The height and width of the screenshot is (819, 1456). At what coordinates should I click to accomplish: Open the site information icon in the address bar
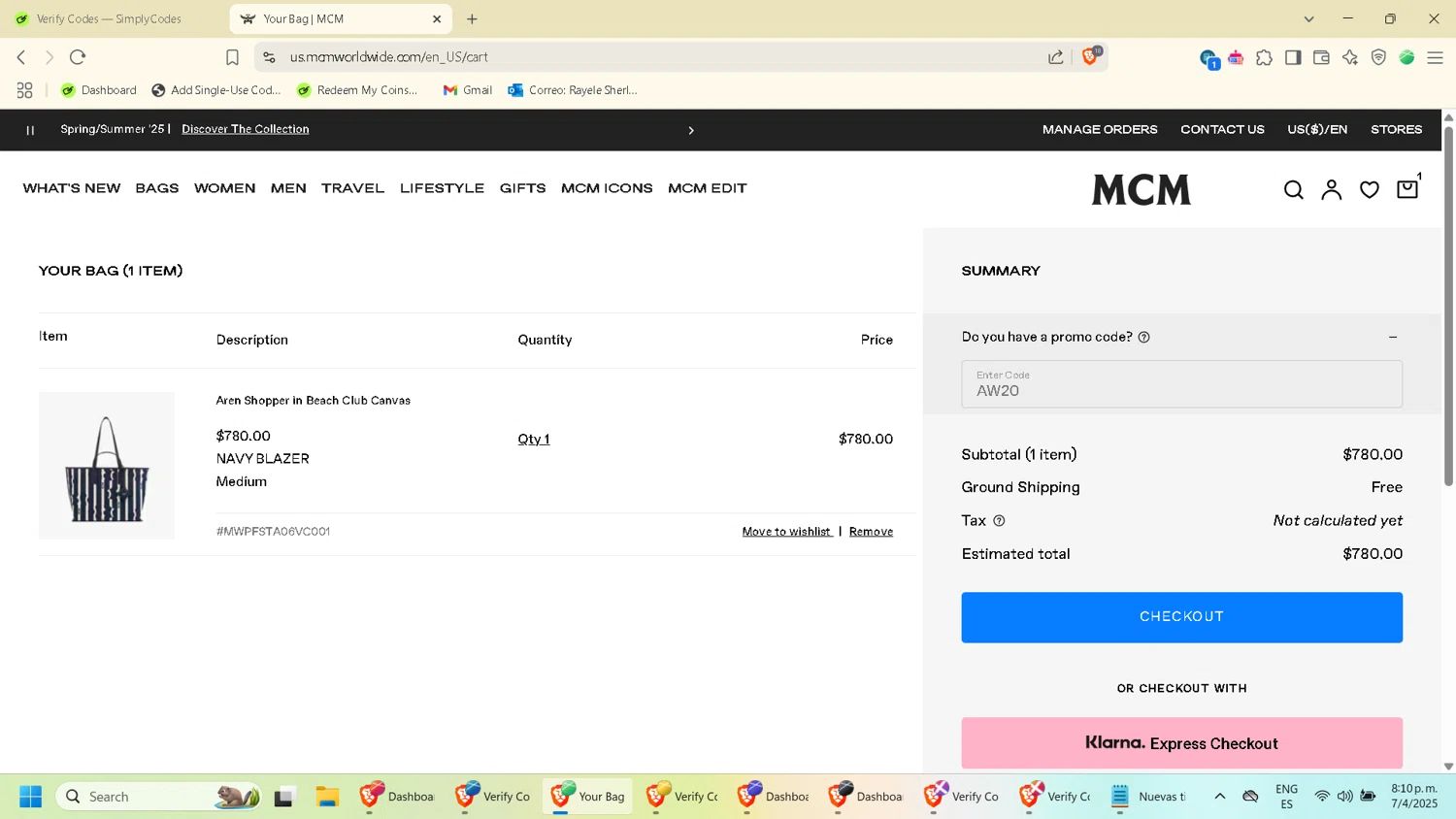[x=269, y=57]
